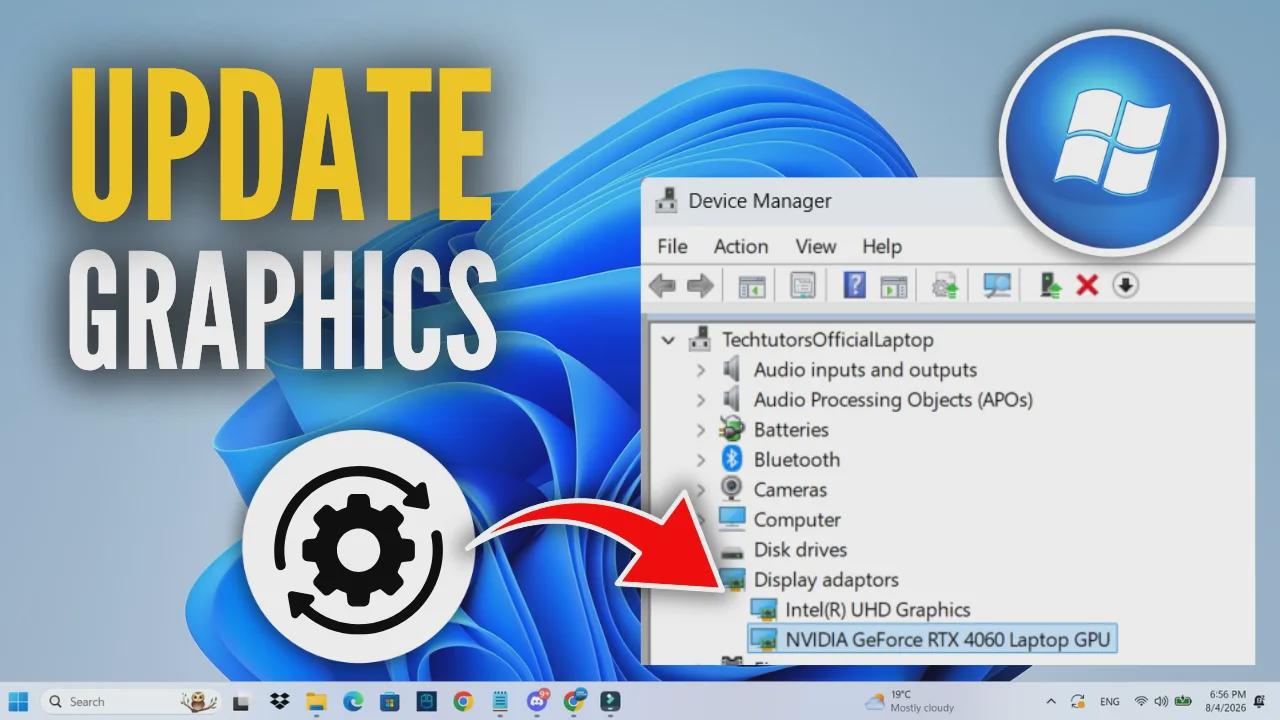Viewport: 1280px width, 720px height.
Task: Scan for hardware changes via monitor-magnifier icon
Action: click(997, 286)
